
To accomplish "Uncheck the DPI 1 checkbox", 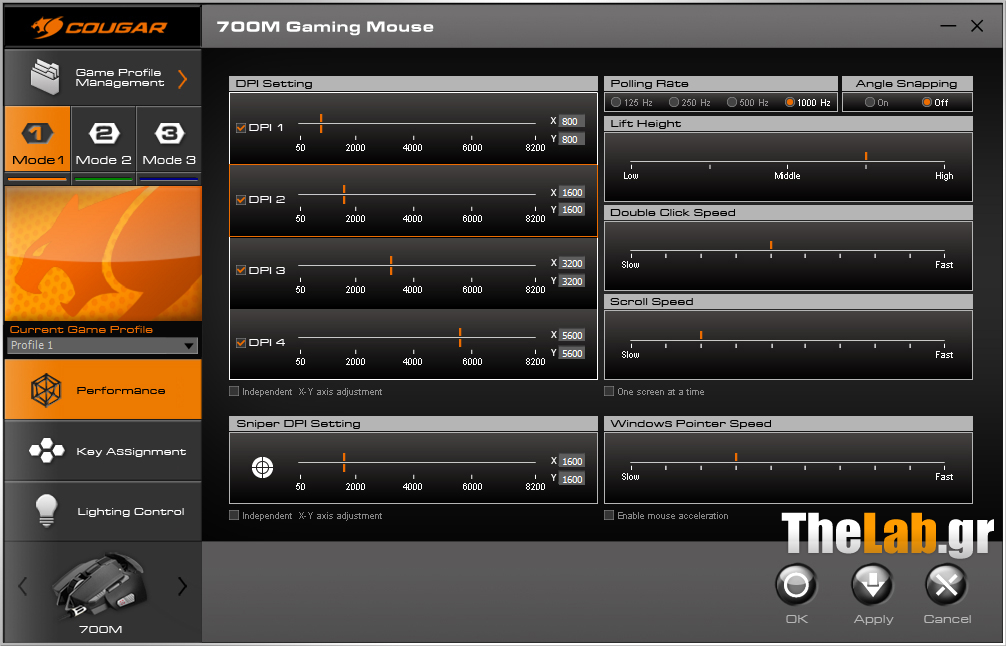I will [x=241, y=128].
